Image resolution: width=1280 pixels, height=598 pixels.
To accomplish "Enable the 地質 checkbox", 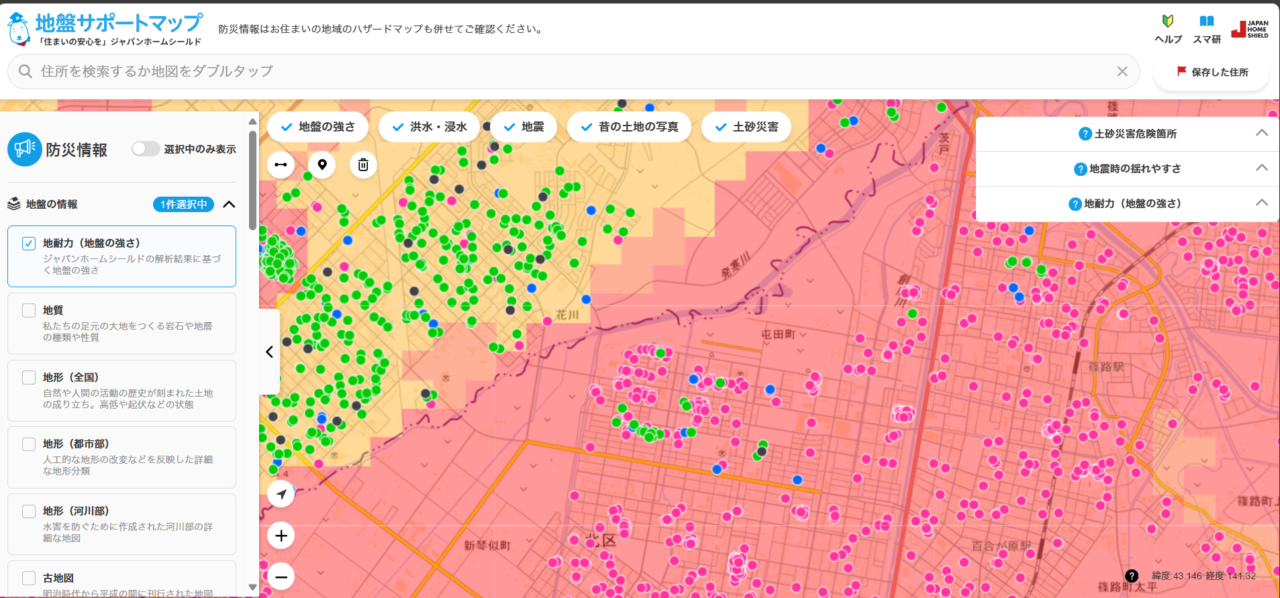I will click(x=29, y=310).
